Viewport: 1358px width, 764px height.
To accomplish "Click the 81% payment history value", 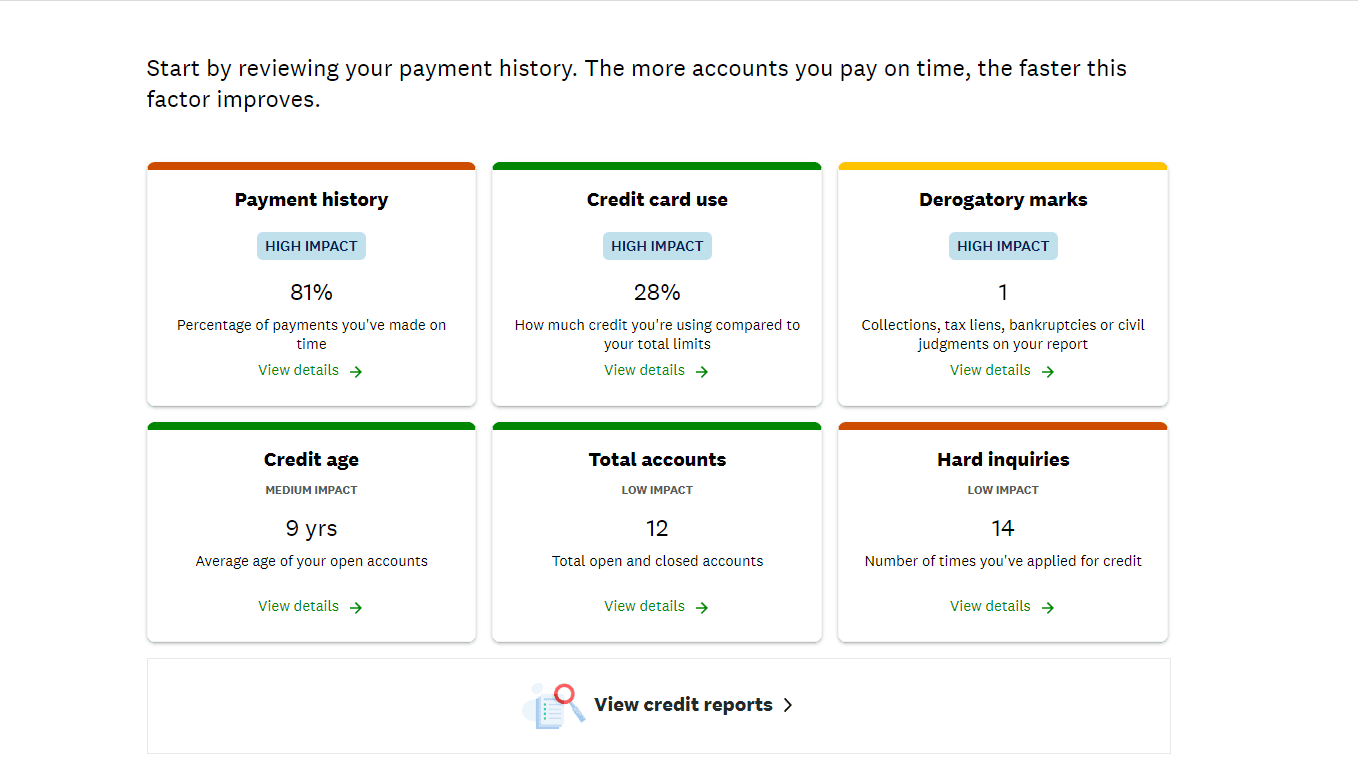I will coord(311,292).
